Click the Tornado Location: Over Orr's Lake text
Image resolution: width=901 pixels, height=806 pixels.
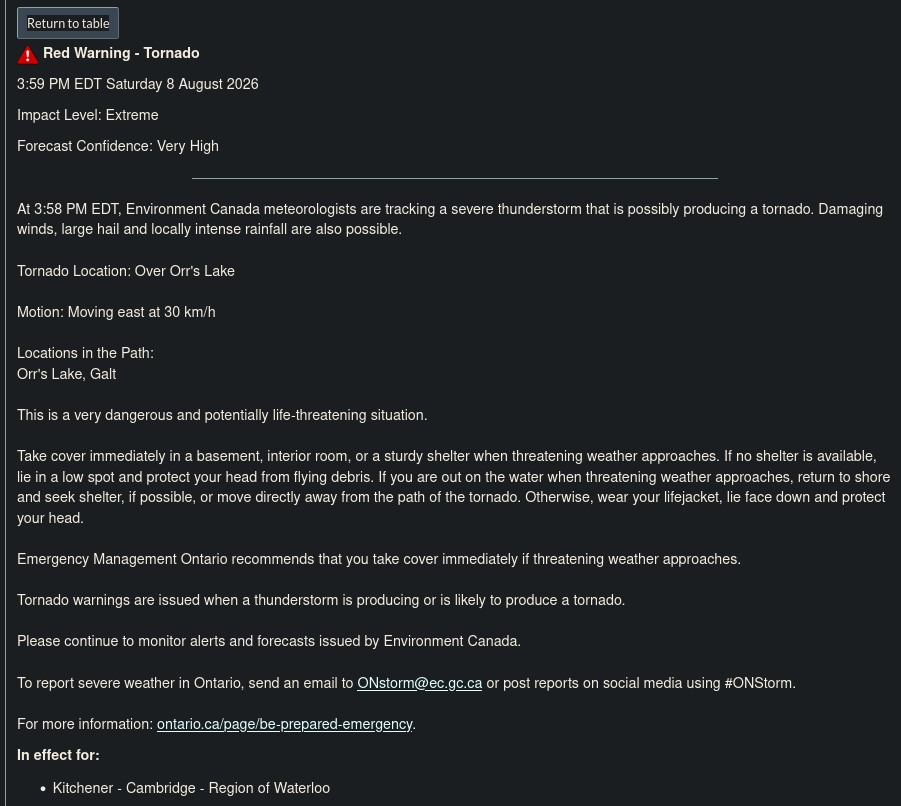point(126,271)
